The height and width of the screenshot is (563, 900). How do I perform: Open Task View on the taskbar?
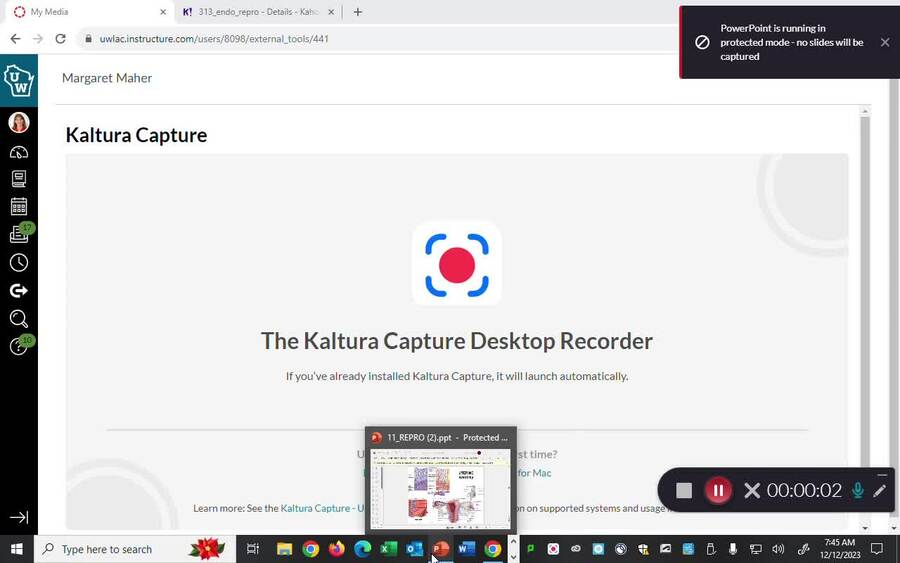253,549
